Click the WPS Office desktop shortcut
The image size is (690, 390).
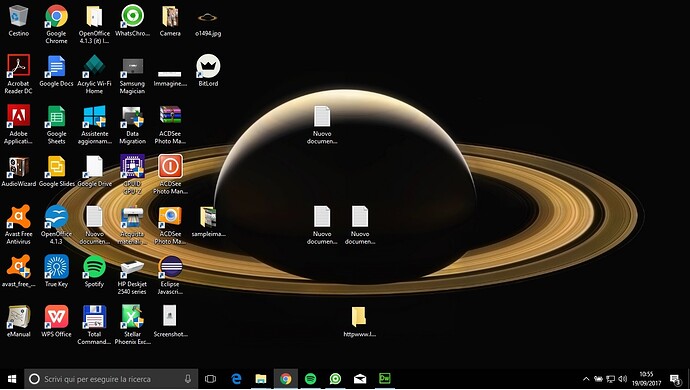(56, 321)
